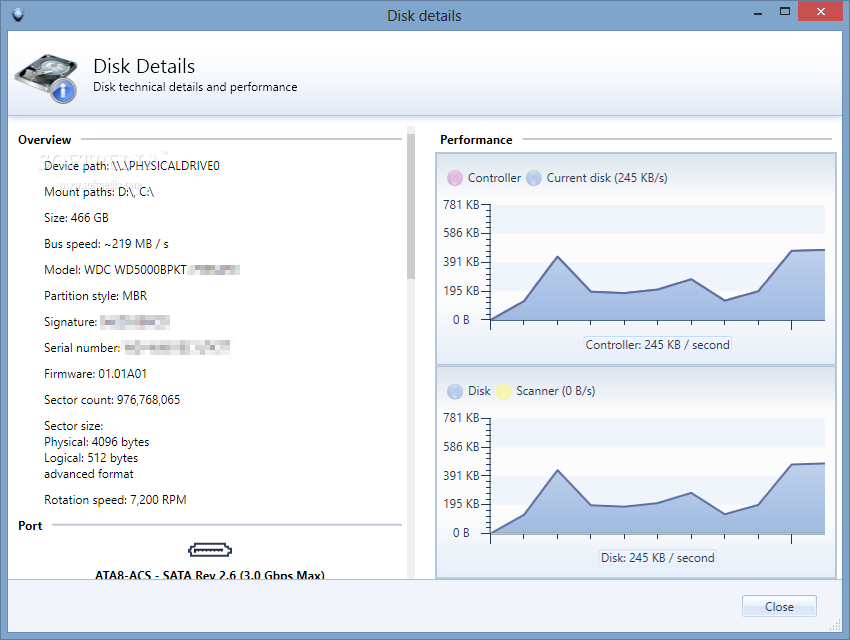Select 'Physical: 4096 bytes' text
The height and width of the screenshot is (640, 850).
click(96, 442)
